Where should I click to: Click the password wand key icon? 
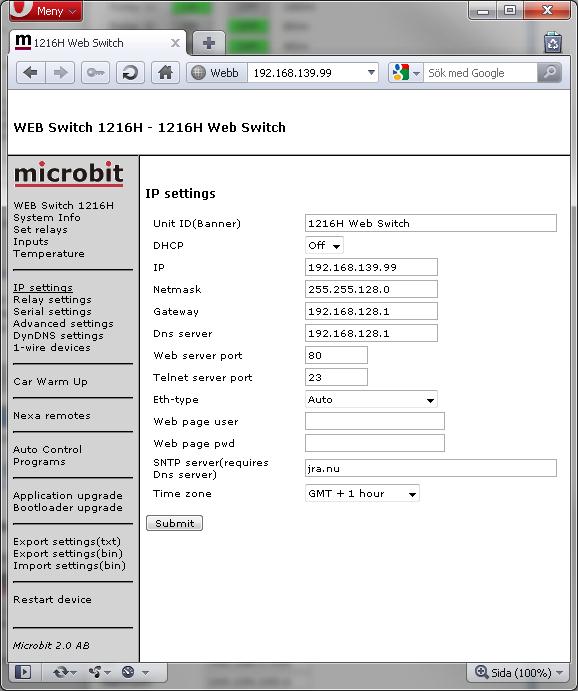pyautogui.click(x=95, y=73)
